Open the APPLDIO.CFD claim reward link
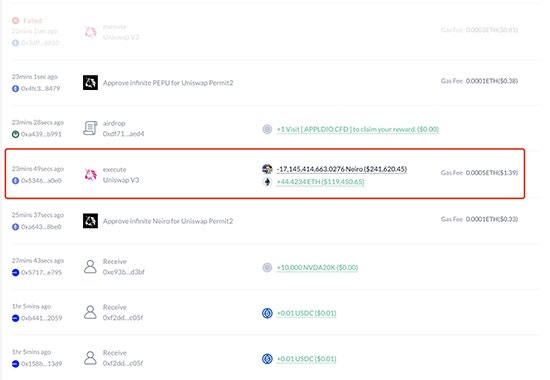 pos(357,129)
